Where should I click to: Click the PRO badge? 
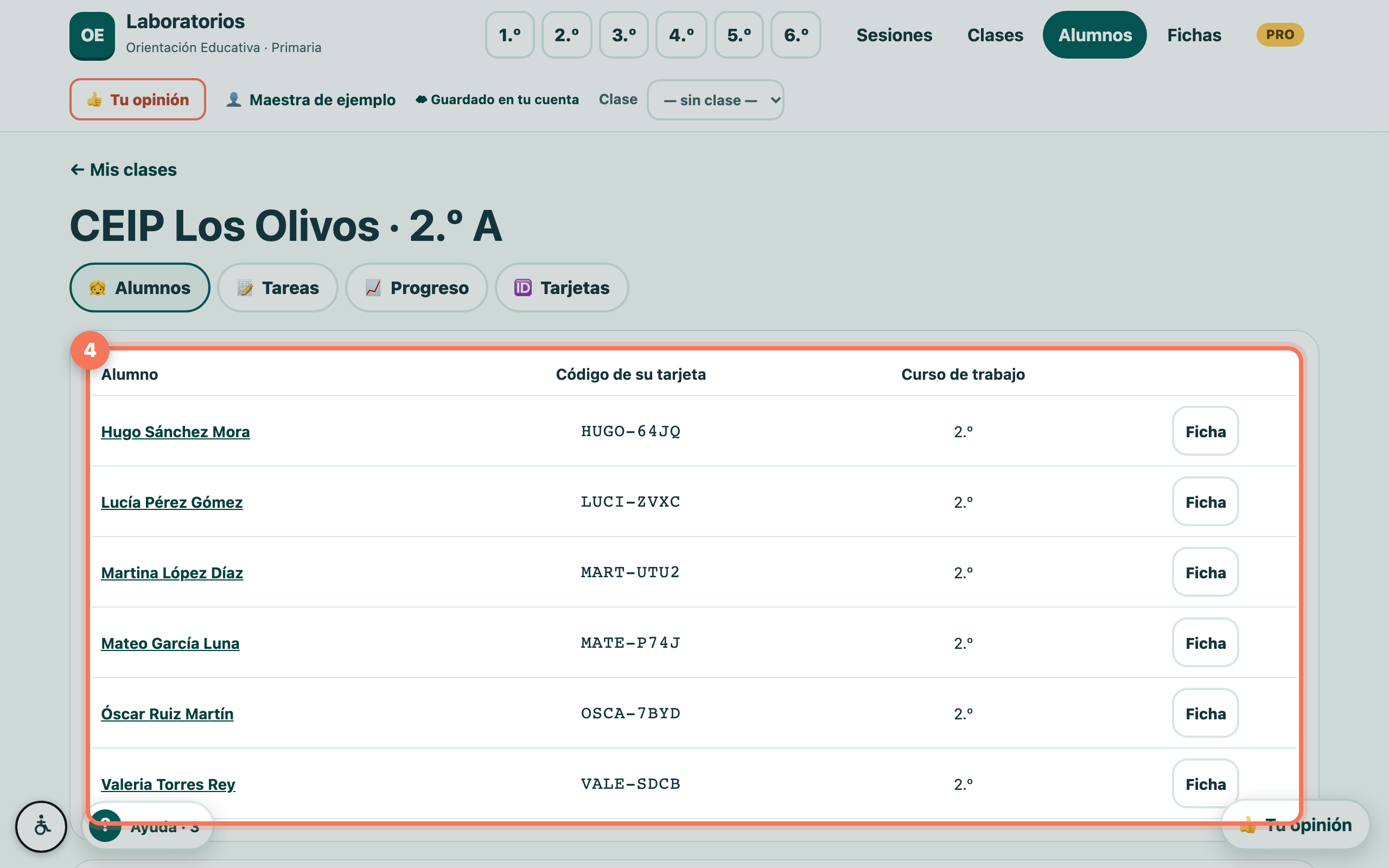click(1280, 35)
